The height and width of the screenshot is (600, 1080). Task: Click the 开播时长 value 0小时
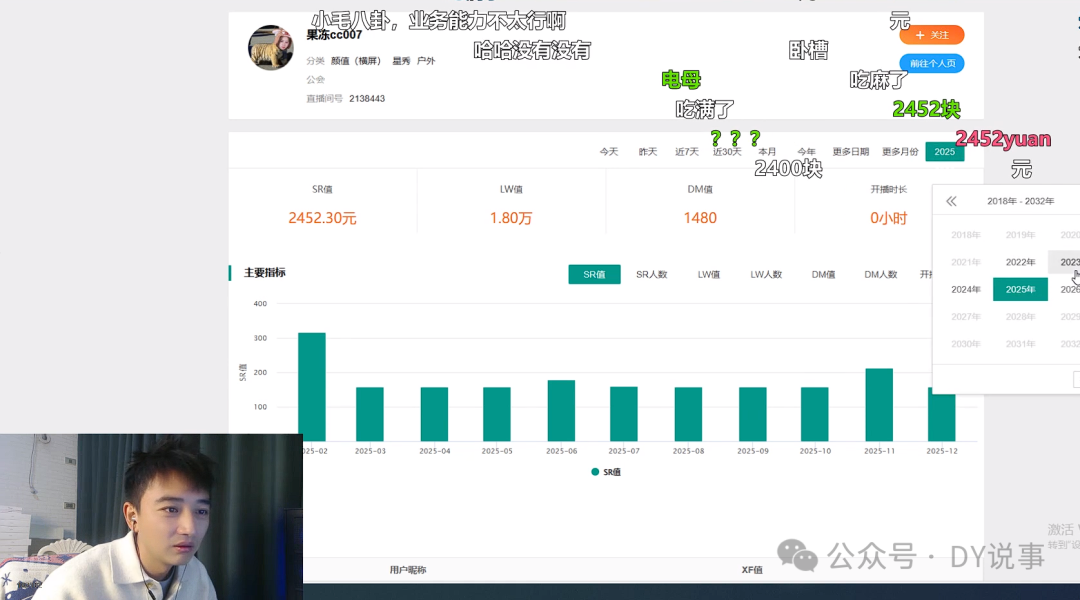[x=889, y=218]
